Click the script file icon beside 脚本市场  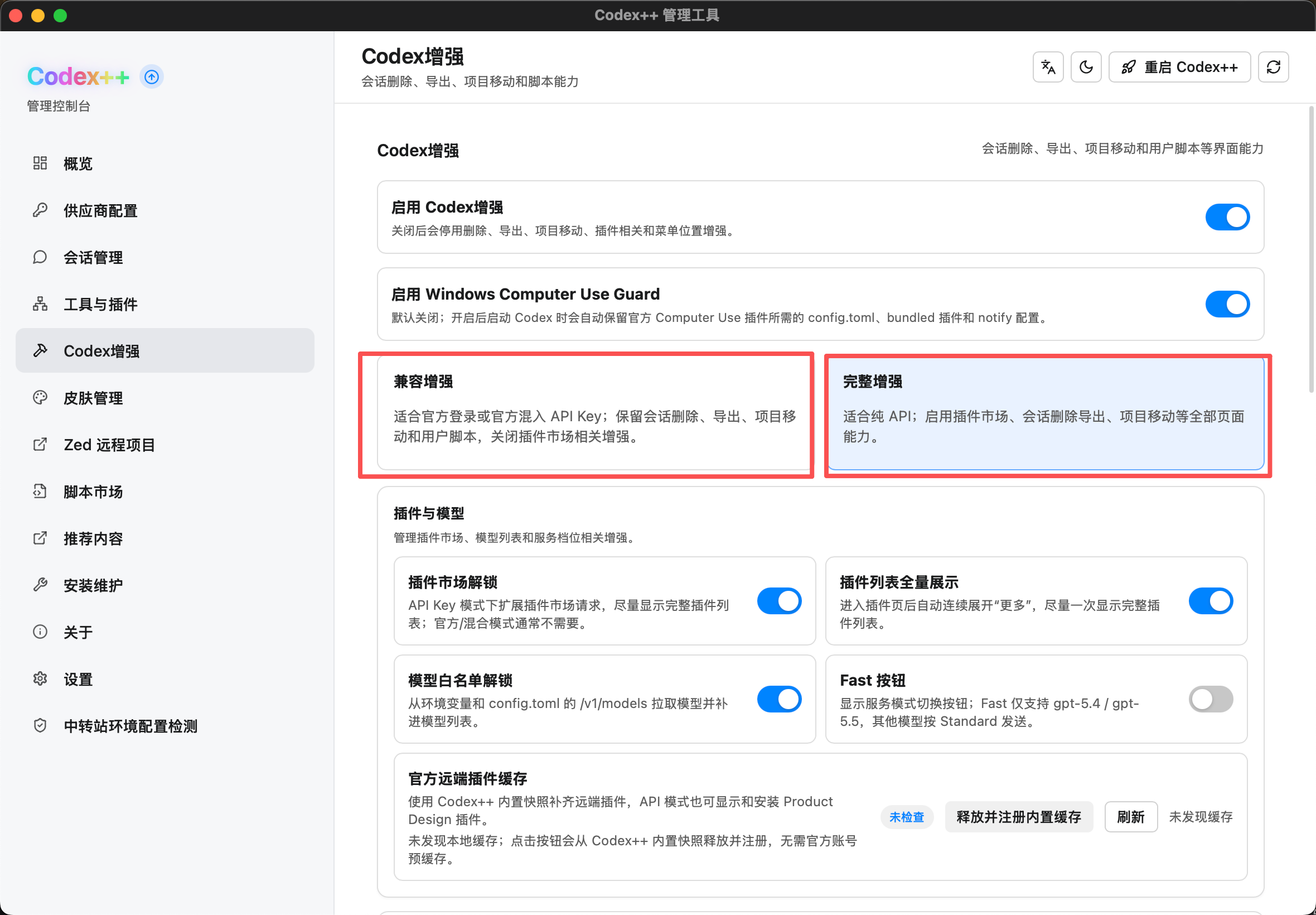40,492
